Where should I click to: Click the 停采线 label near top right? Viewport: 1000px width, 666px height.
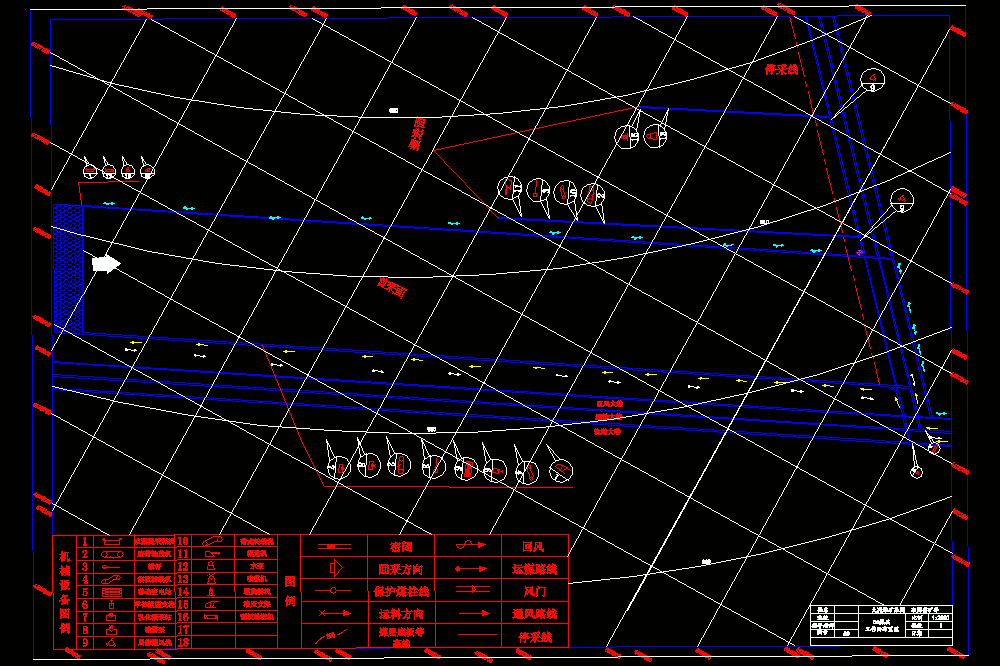[781, 70]
